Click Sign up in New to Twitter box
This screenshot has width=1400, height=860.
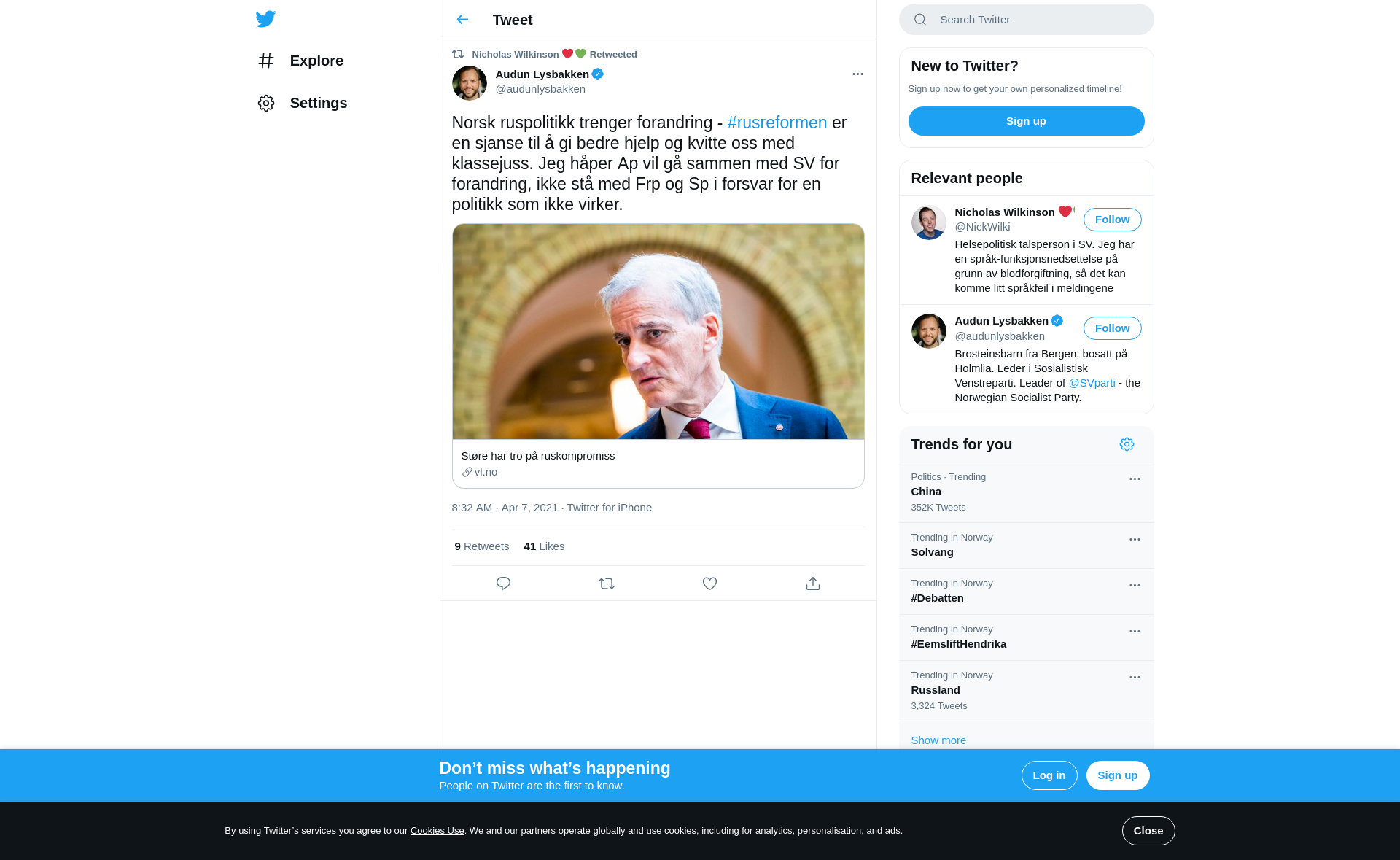click(1027, 121)
